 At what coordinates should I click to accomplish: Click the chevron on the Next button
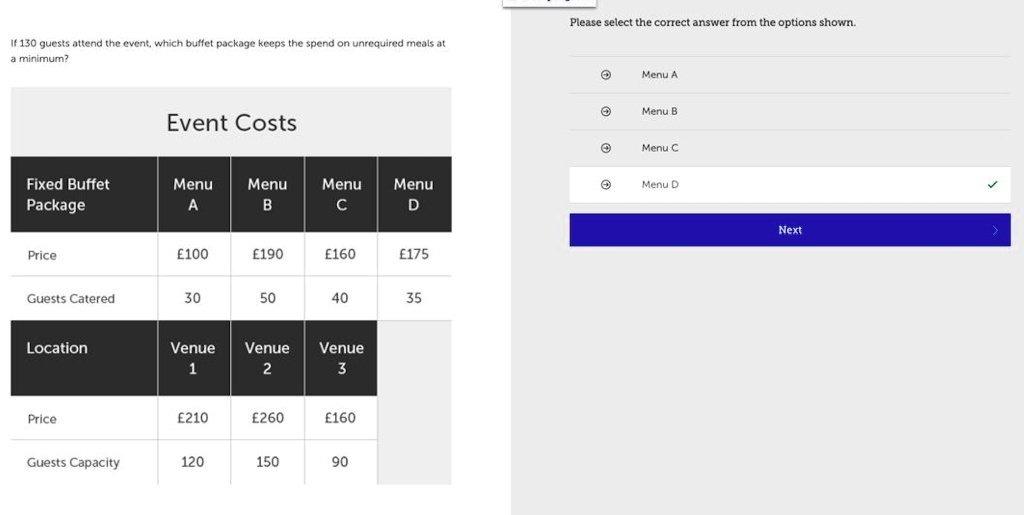pyautogui.click(x=995, y=230)
